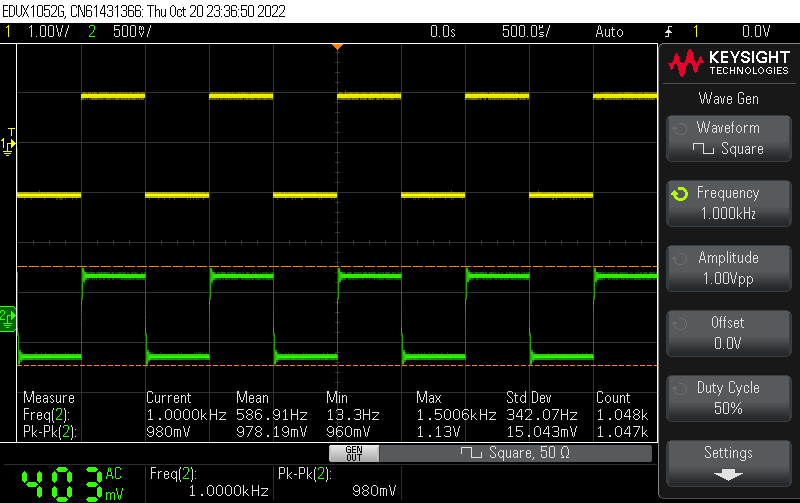This screenshot has width=800, height=503.
Task: Open the Duty Cycle 50% softkey
Action: pyautogui.click(x=728, y=398)
